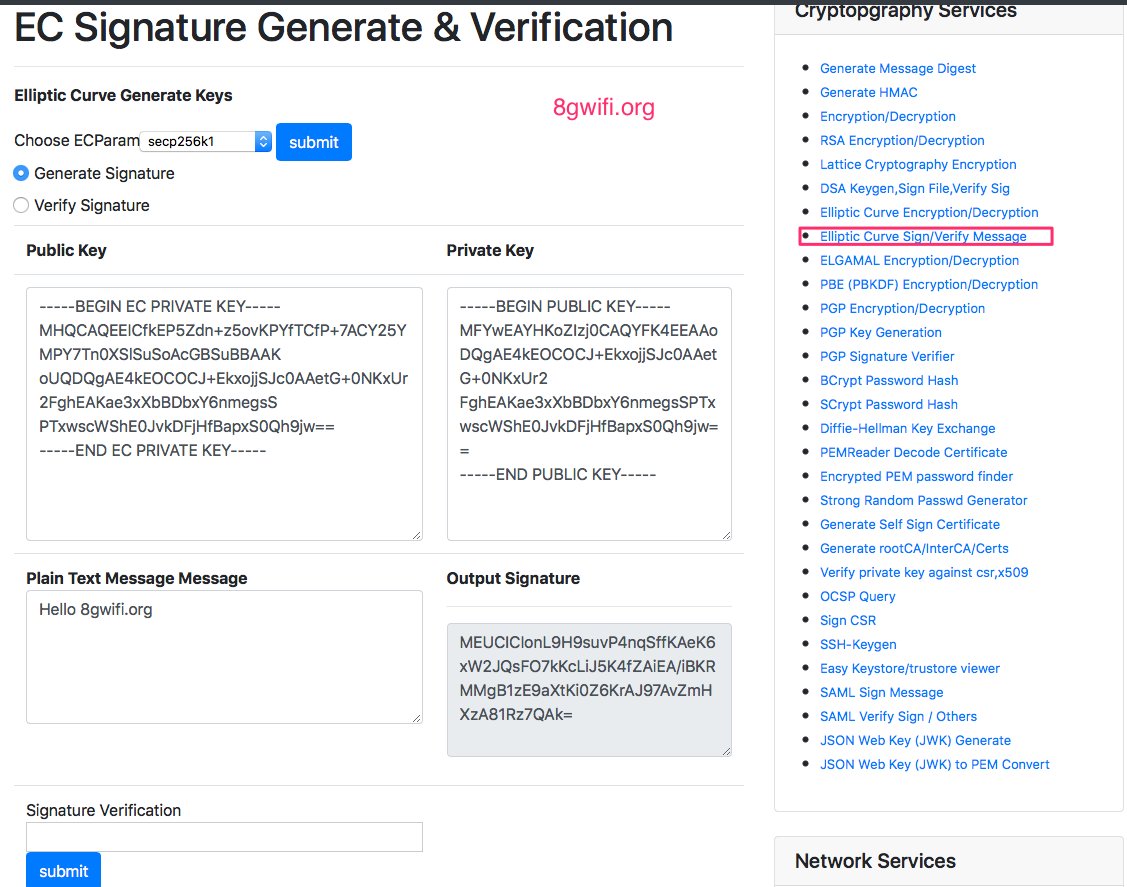Screen dimensions: 1127x887
Task: Select the Output Signature text box
Action: (588, 690)
